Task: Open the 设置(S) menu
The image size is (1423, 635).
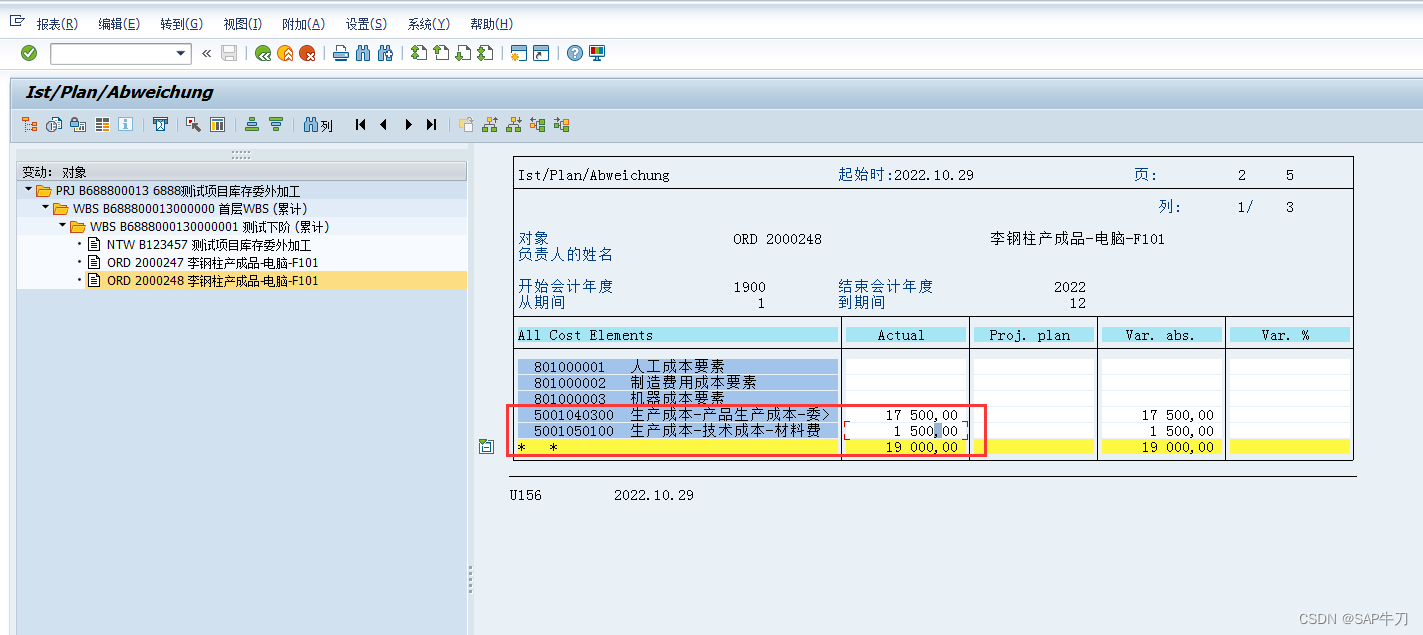Action: coord(366,24)
